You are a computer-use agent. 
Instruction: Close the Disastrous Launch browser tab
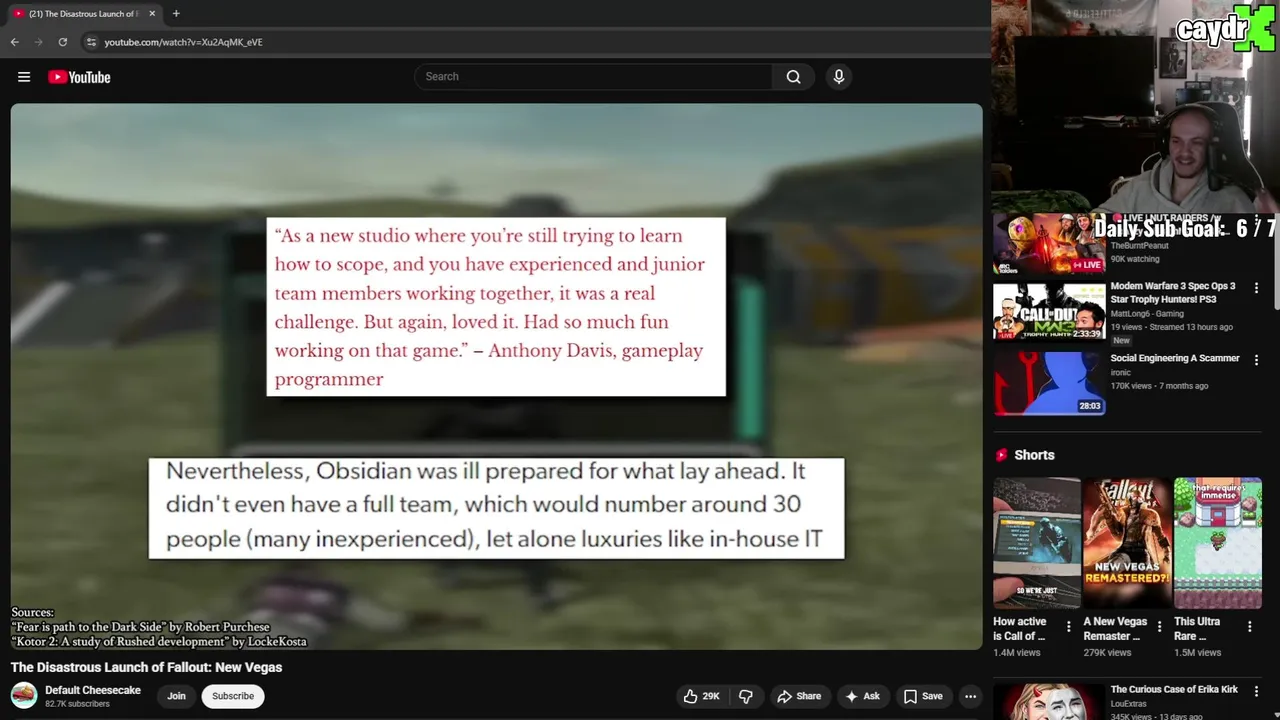tap(152, 14)
